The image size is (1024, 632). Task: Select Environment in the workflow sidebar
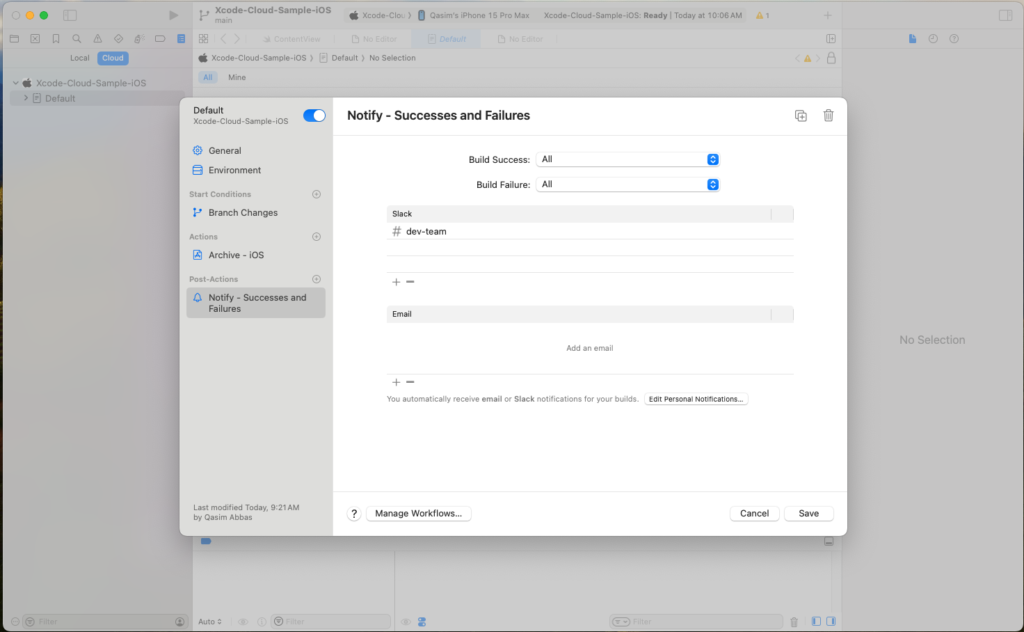coord(255,170)
